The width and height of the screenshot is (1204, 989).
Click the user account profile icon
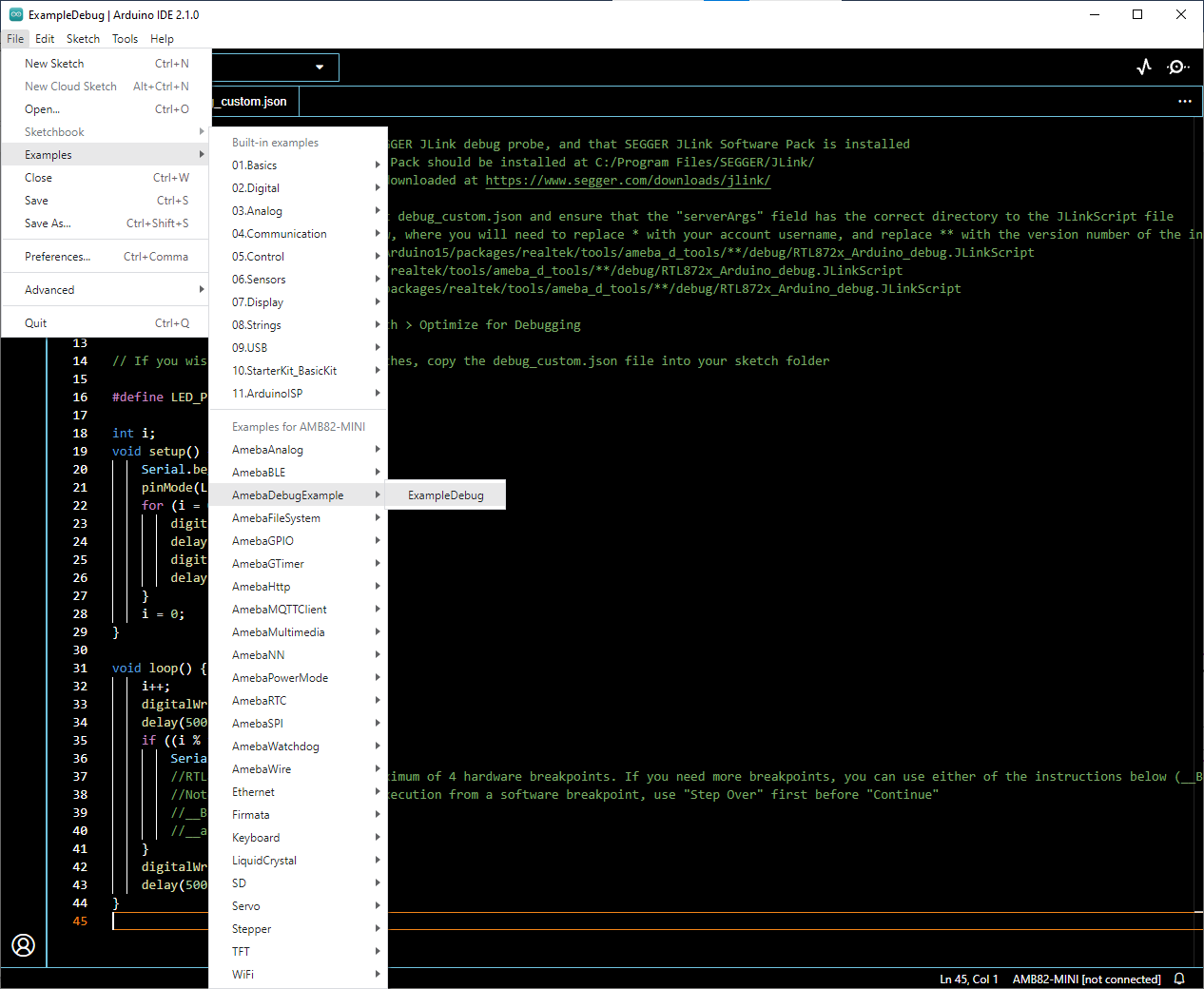pyautogui.click(x=24, y=944)
